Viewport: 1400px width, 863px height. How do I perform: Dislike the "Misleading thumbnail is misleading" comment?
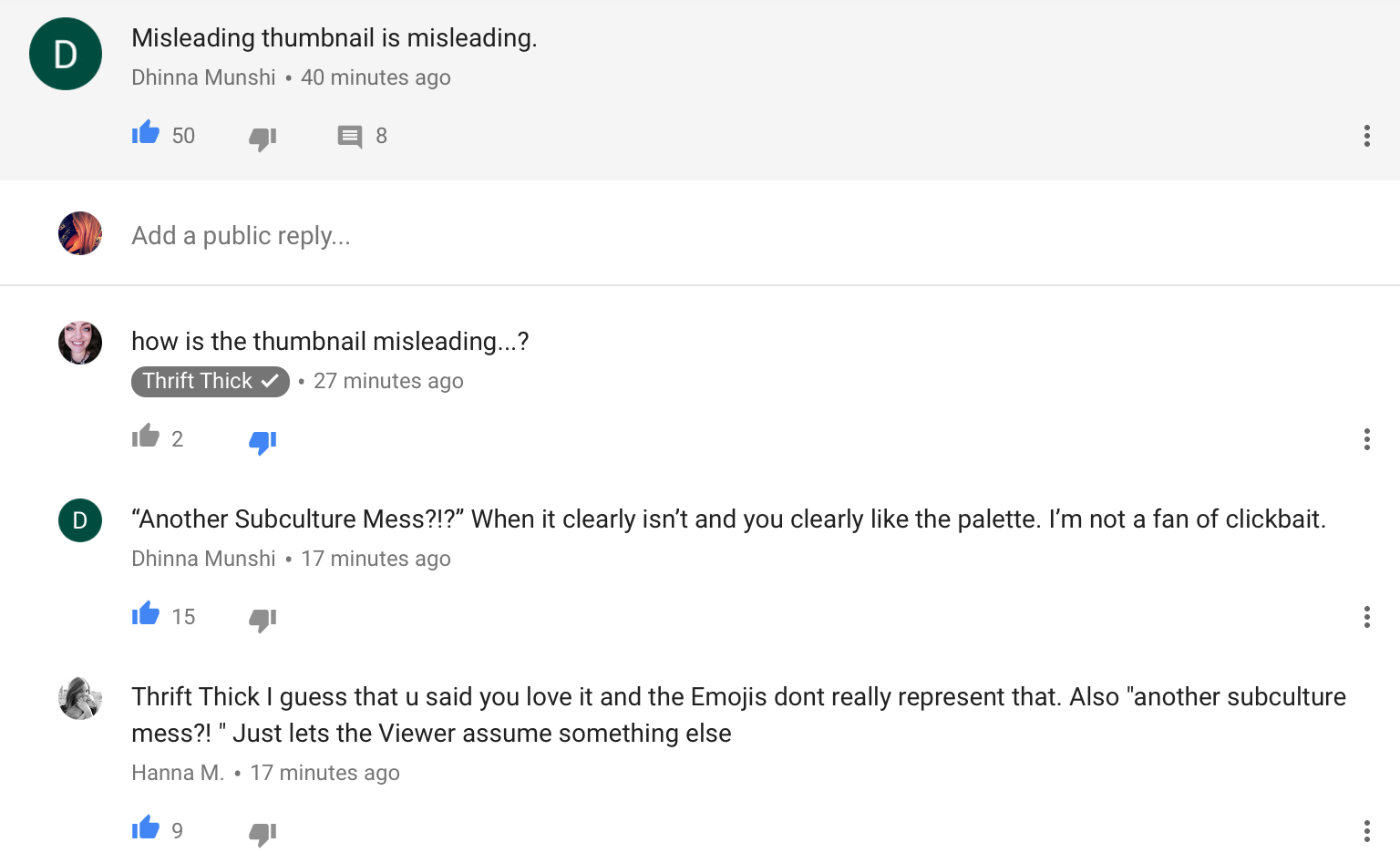point(262,138)
